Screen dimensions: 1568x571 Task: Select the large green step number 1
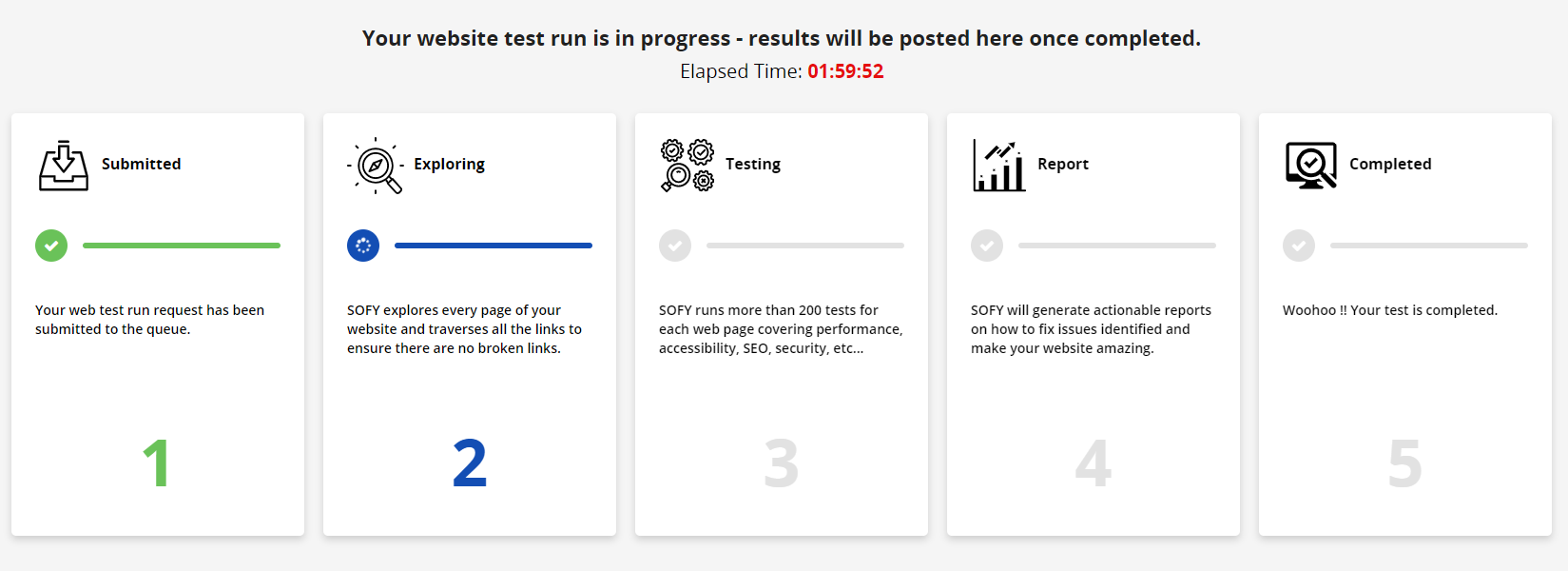[157, 463]
